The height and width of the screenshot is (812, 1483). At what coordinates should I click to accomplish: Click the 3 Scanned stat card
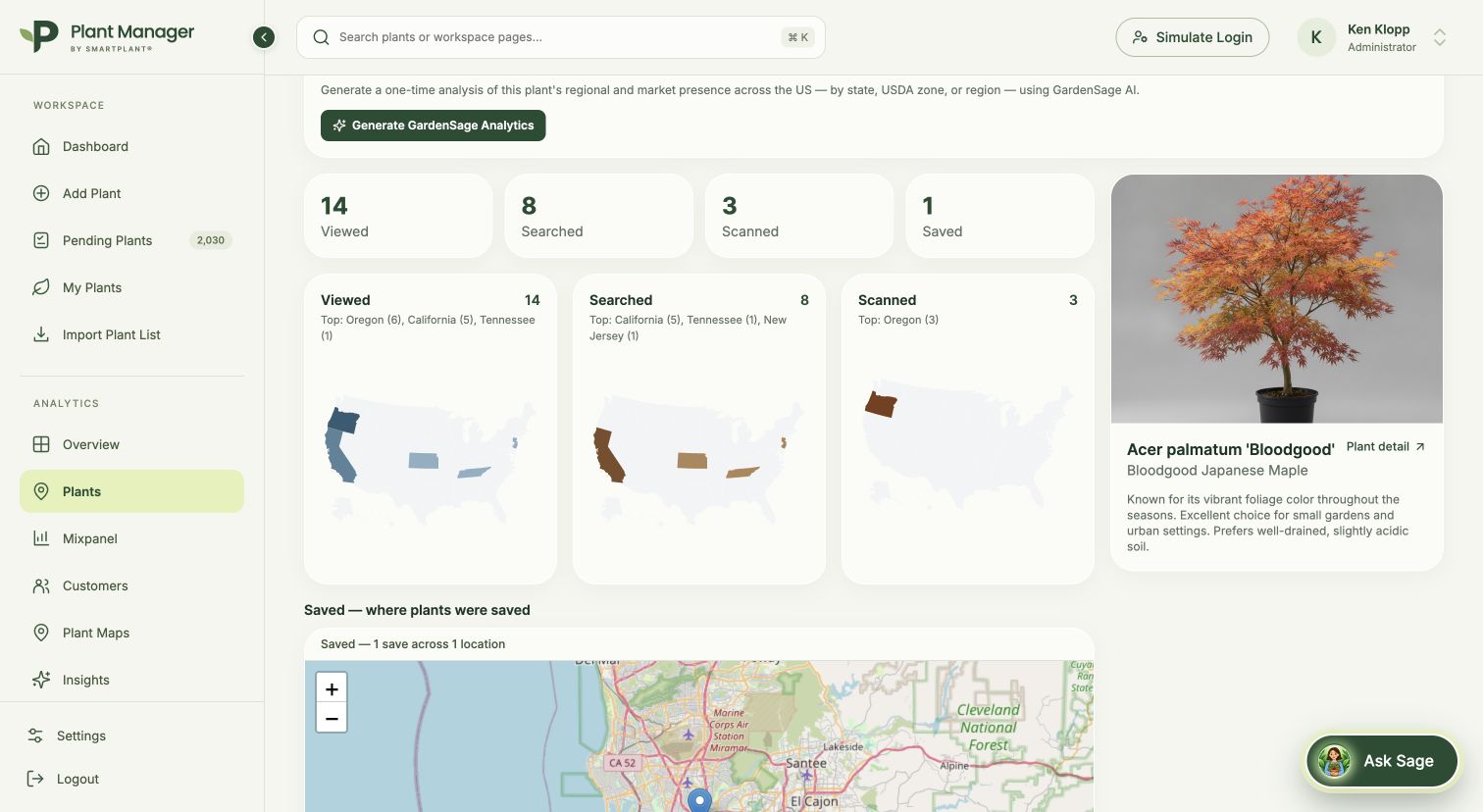coord(799,216)
